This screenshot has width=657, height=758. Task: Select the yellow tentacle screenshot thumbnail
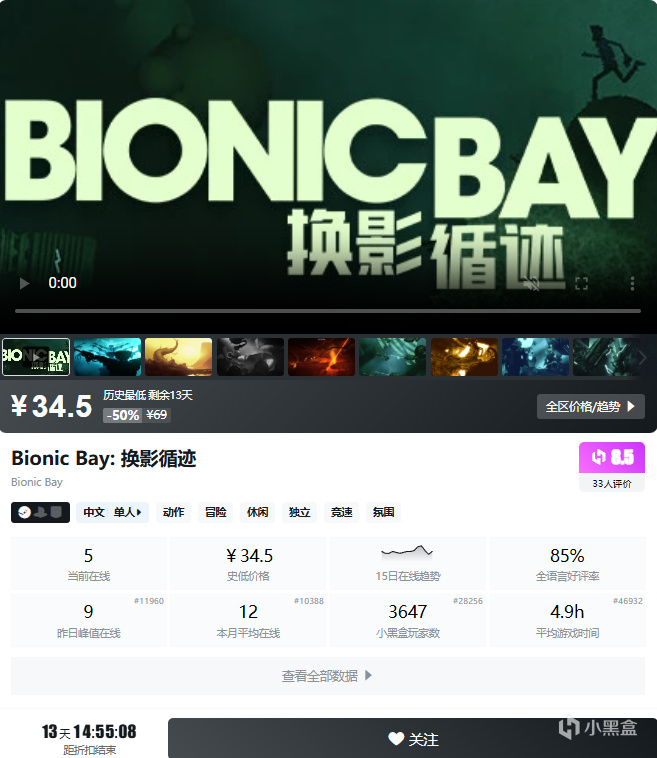tap(178, 357)
